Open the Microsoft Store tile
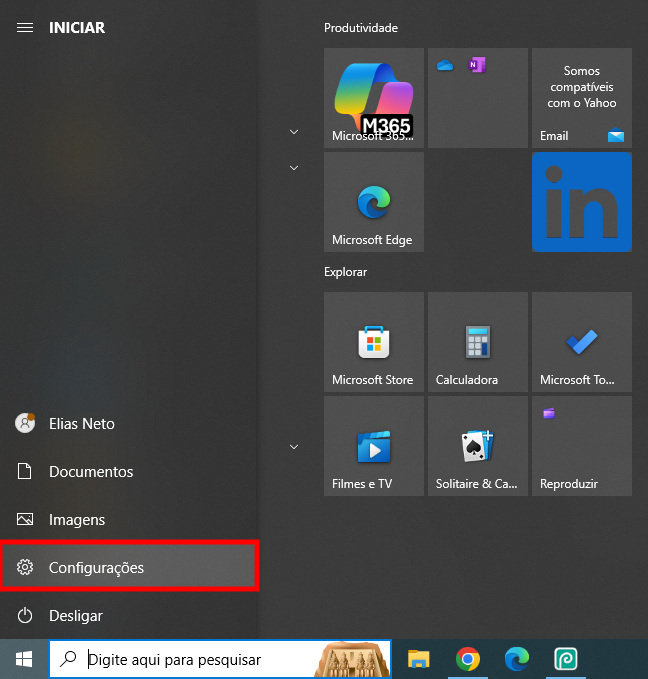The image size is (648, 679). point(373,342)
